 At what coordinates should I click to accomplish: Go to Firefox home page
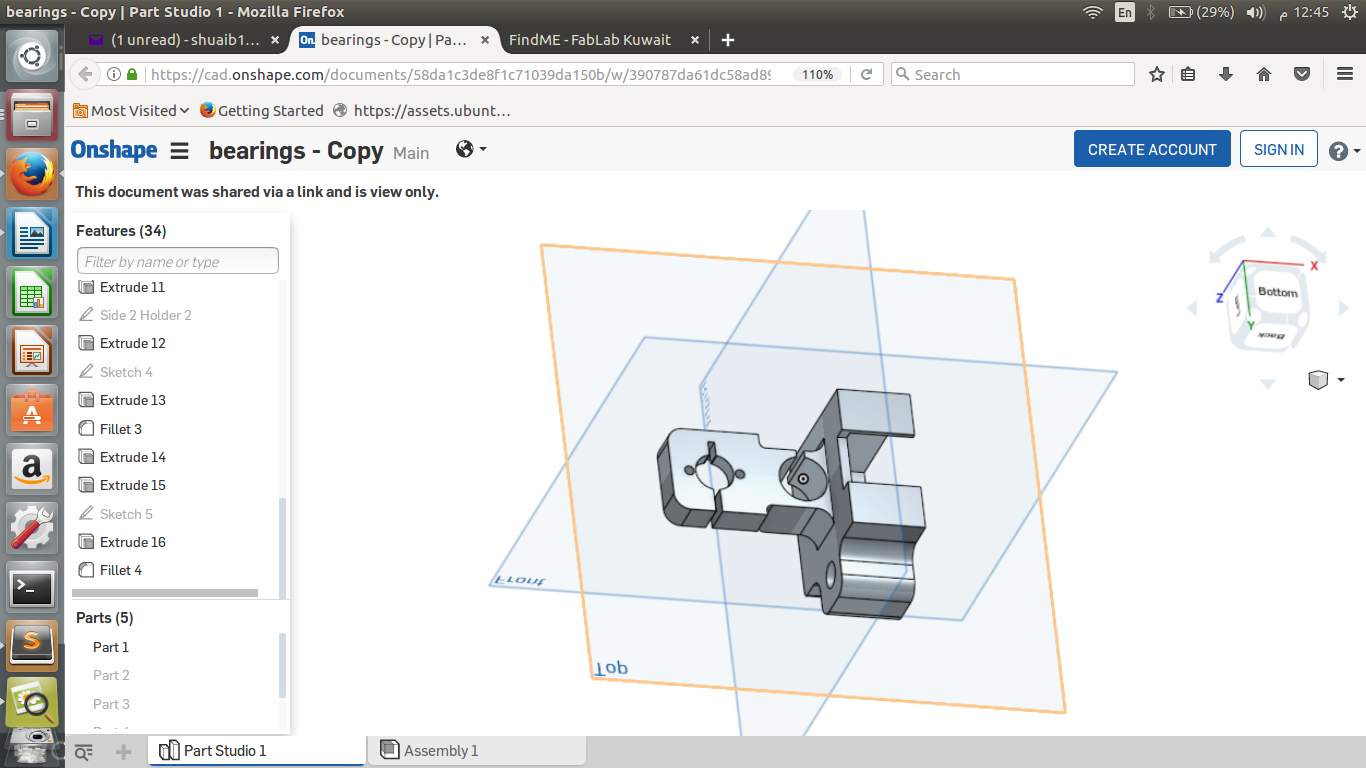(x=1264, y=74)
